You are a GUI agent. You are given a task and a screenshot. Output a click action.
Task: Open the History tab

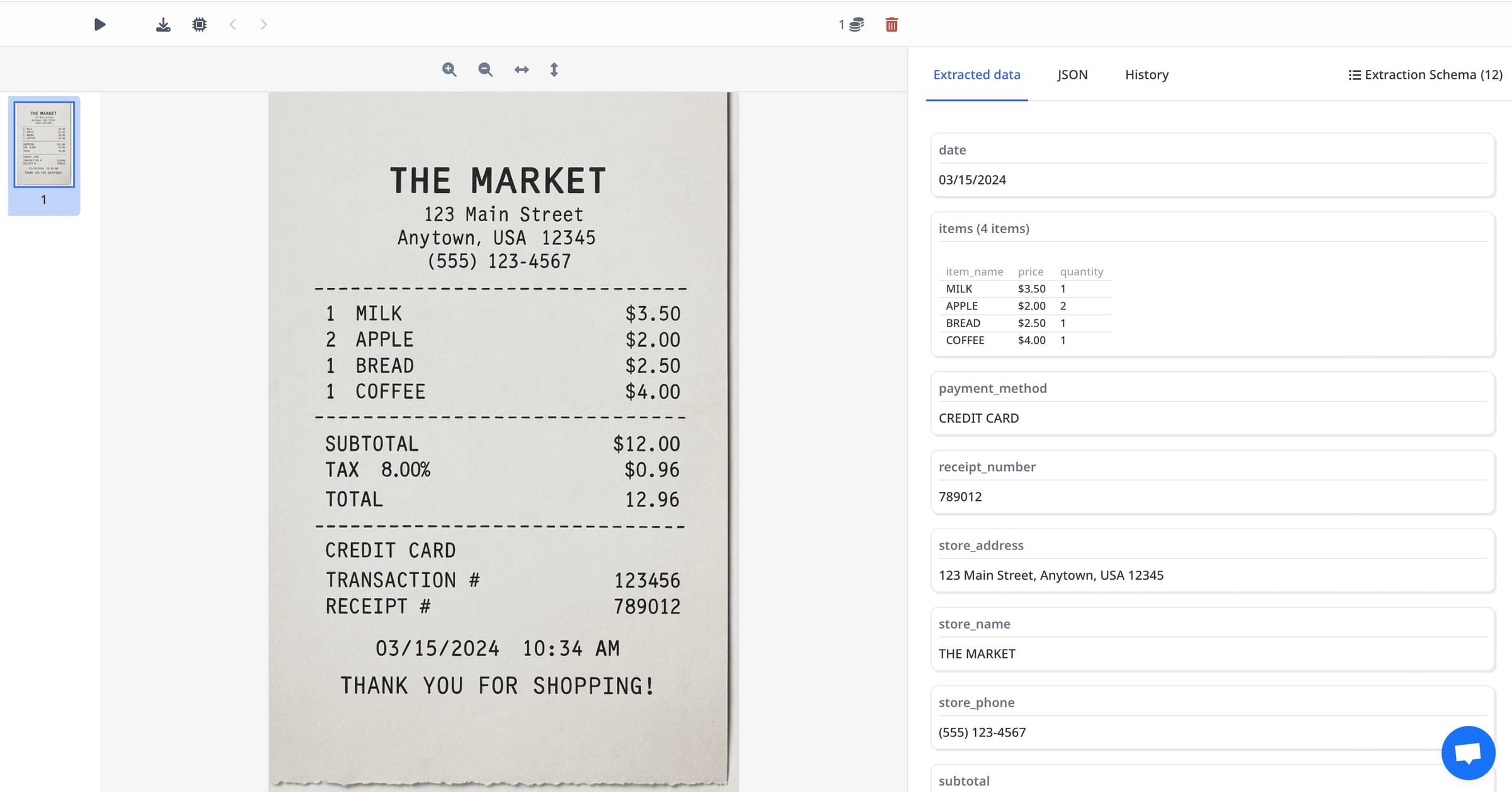click(1146, 74)
